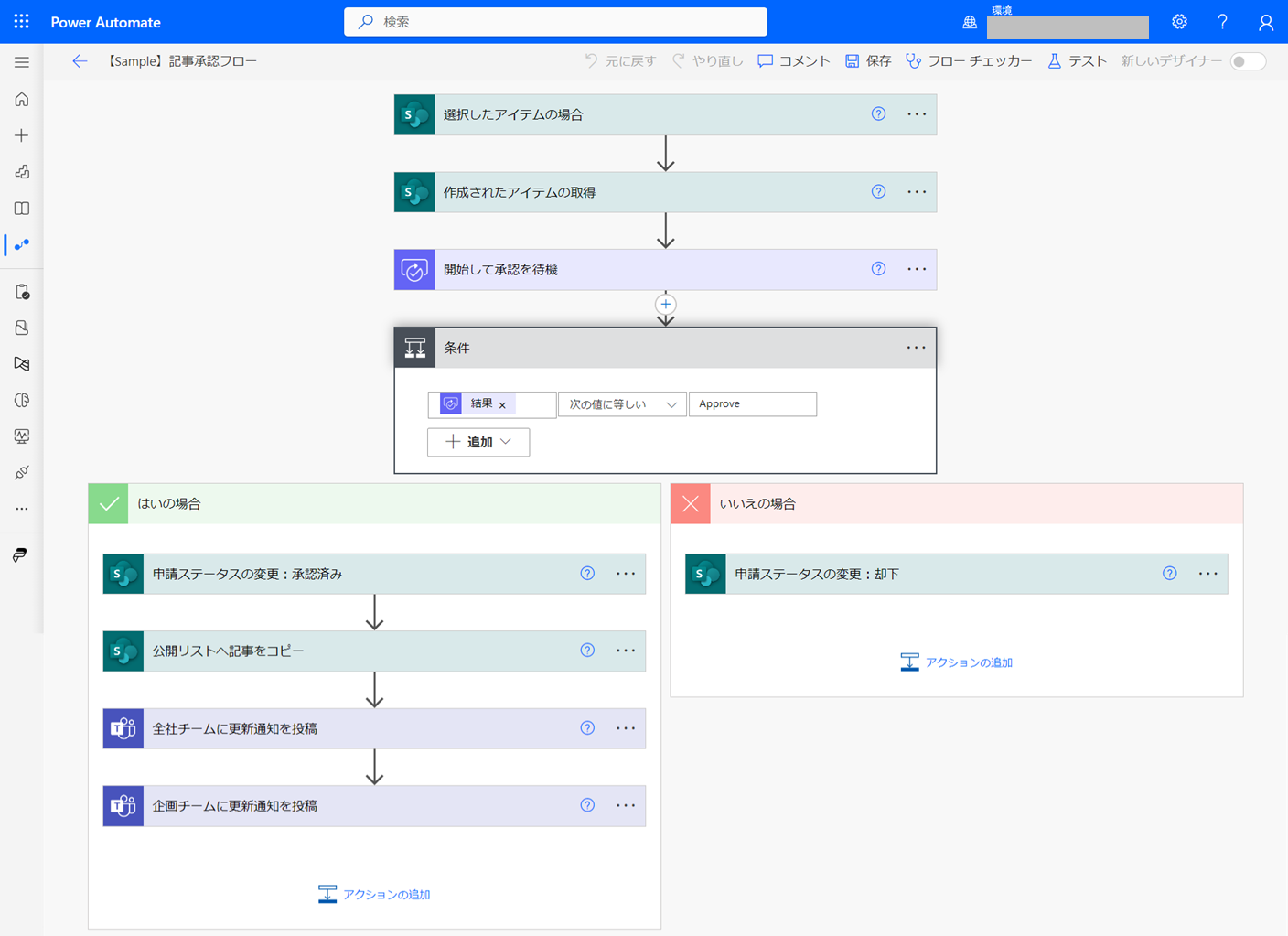Open the menu on 公開リストへ記事をコピー action

pos(626,651)
